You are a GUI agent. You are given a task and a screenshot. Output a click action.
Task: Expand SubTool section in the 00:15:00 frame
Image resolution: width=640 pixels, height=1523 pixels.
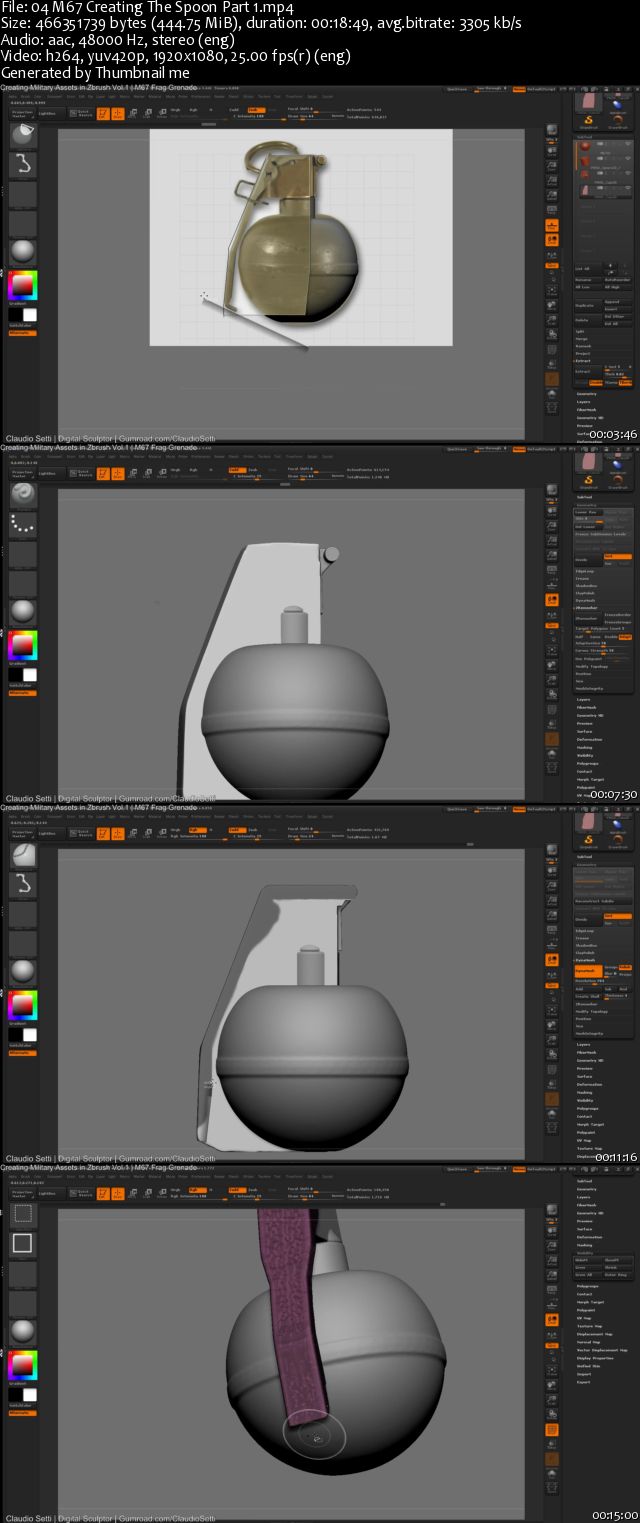tap(584, 1181)
